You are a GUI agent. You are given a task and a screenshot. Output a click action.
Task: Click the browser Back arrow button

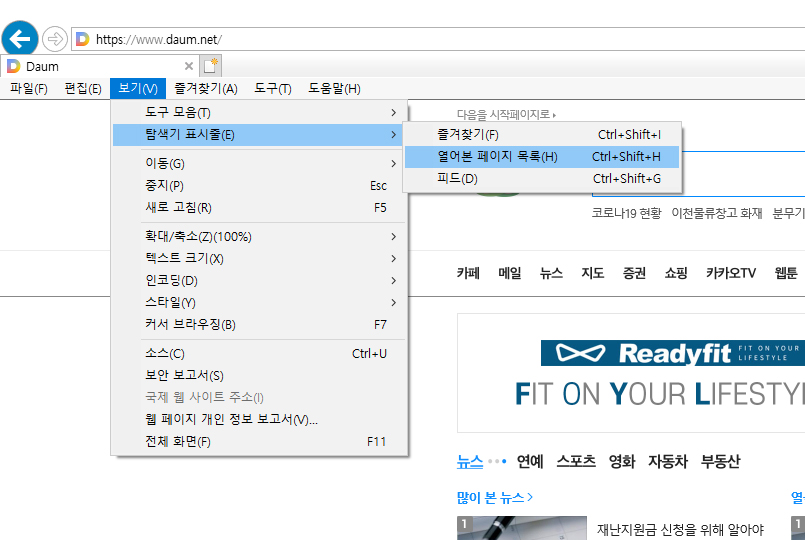[x=20, y=38]
